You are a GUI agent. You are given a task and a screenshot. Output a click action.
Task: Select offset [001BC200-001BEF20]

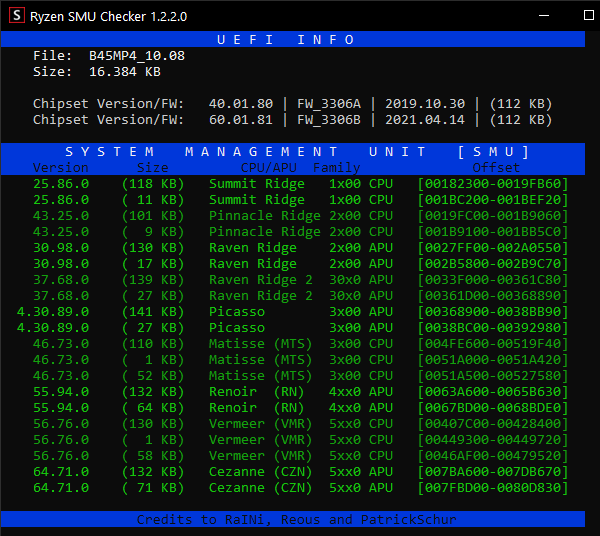493,200
